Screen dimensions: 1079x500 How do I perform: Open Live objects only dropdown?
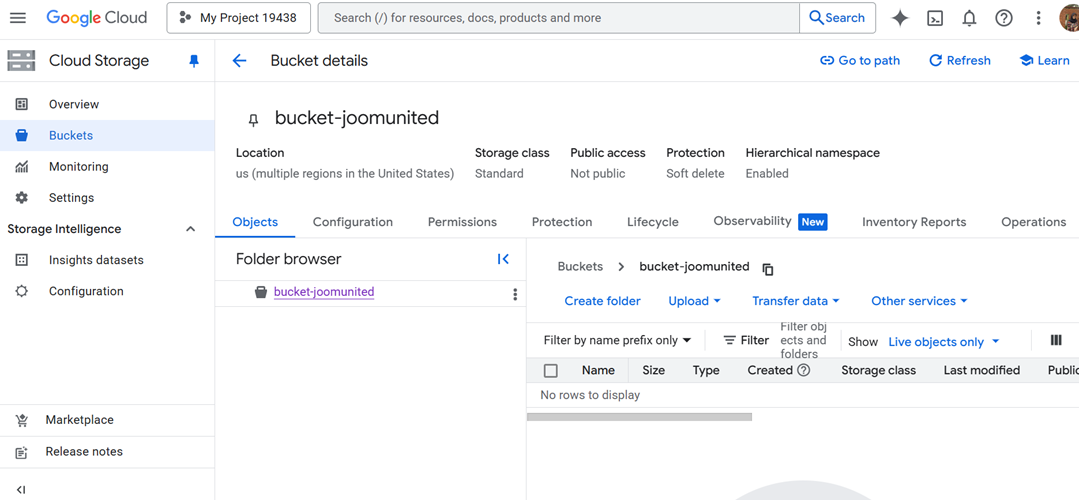[x=943, y=342]
